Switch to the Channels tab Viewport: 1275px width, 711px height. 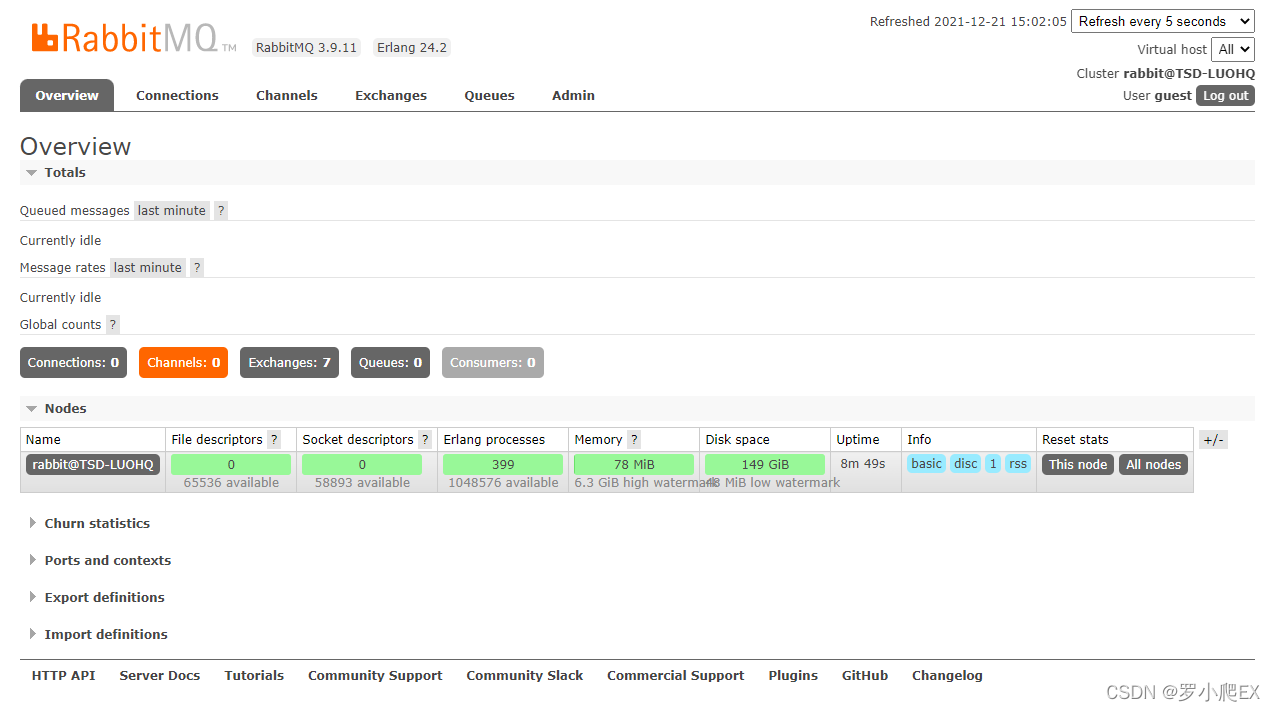click(287, 96)
